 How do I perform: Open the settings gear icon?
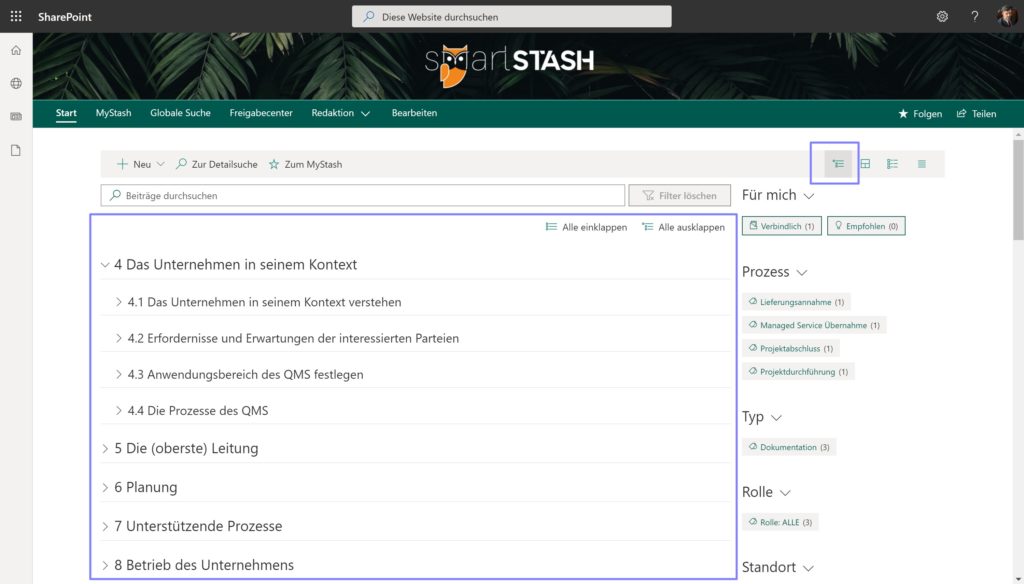click(x=942, y=16)
